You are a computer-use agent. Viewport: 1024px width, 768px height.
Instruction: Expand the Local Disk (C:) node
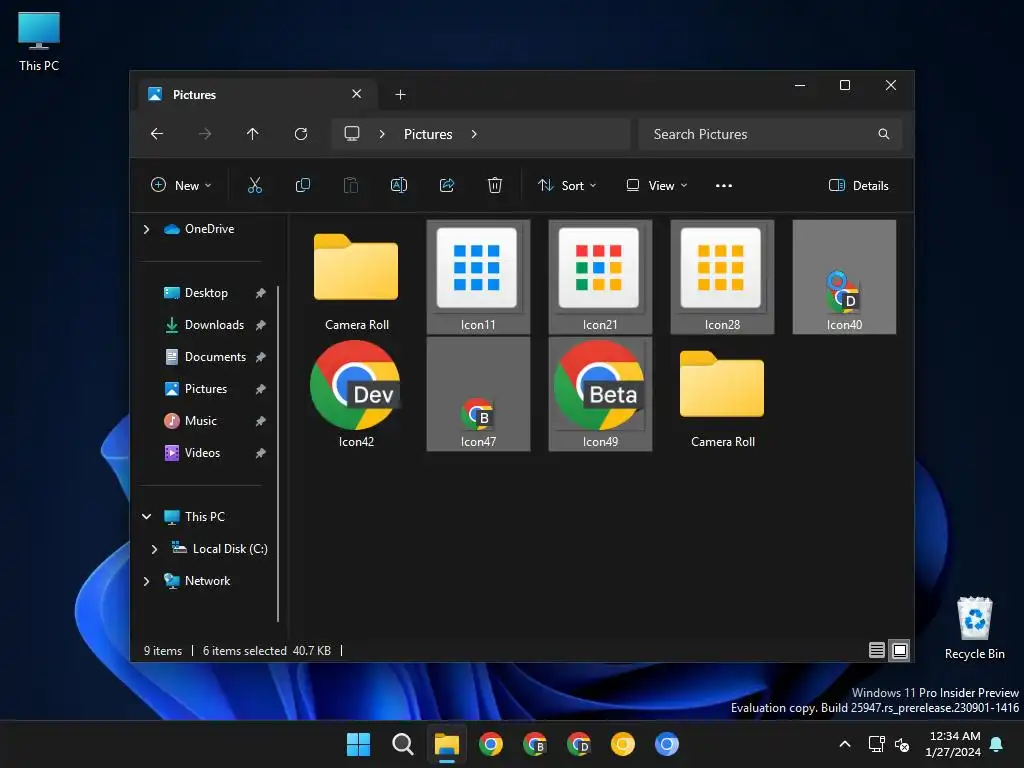click(x=154, y=549)
